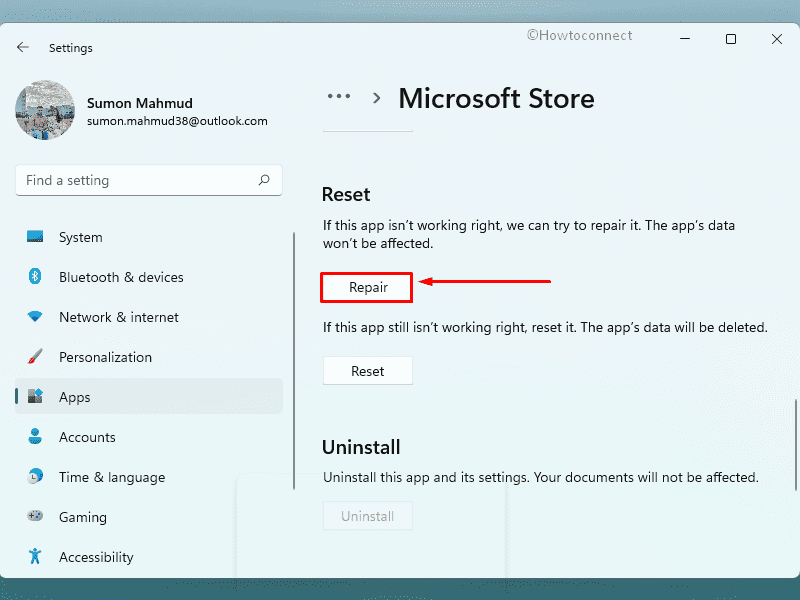Click the Repair button
The image size is (800, 600).
click(x=367, y=287)
